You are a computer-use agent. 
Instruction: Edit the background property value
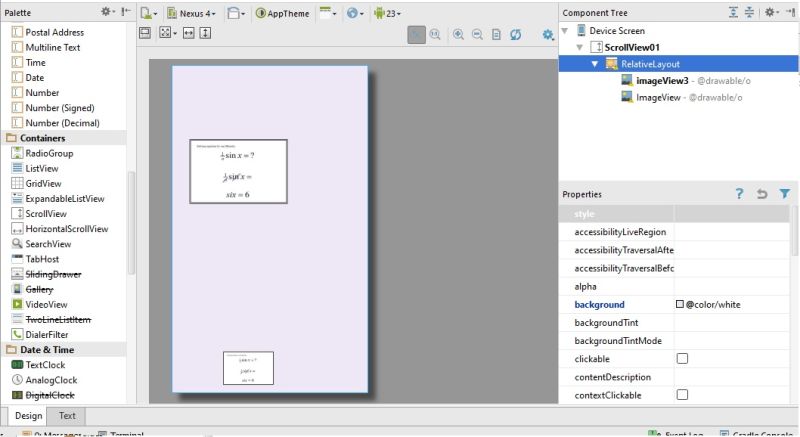pyautogui.click(x=732, y=304)
